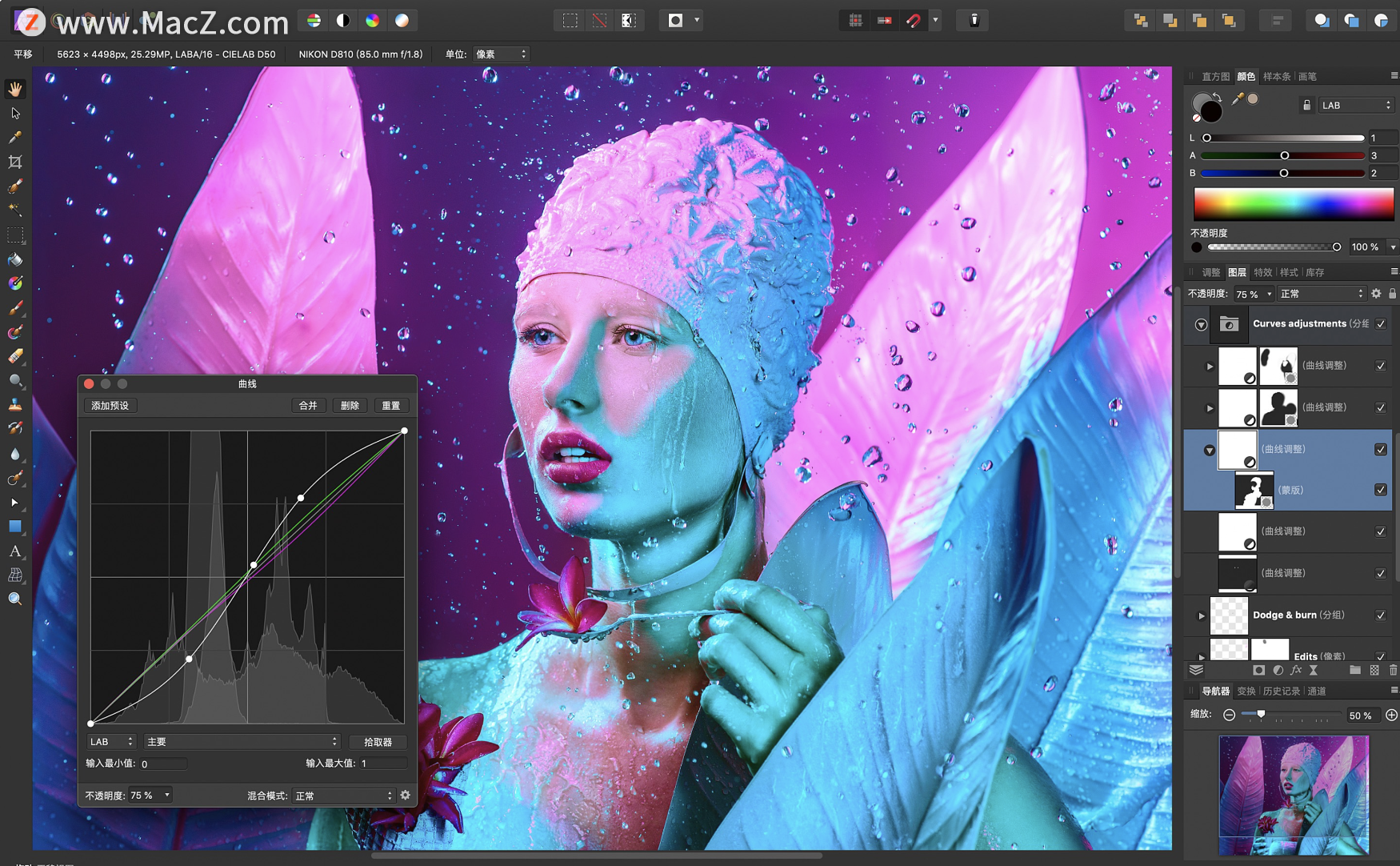
Task: Switch to the 调整 tab
Action: (x=1211, y=272)
